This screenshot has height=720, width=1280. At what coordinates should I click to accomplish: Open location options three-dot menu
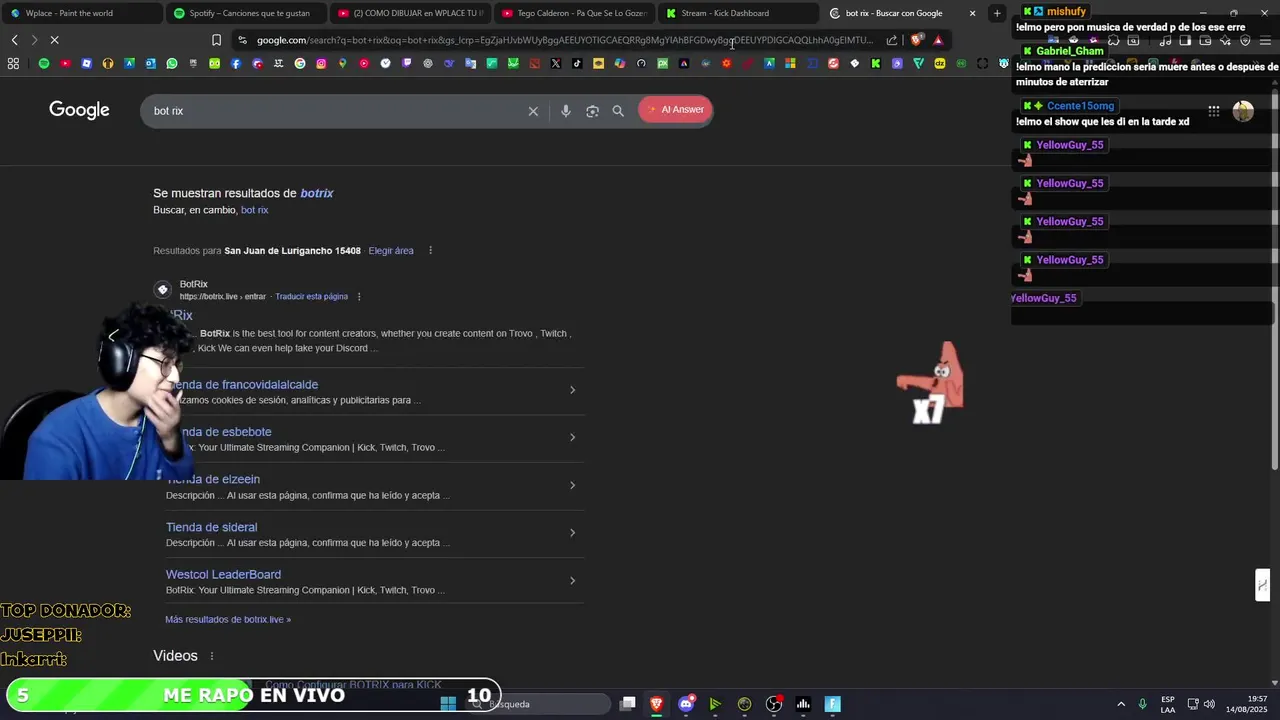click(431, 251)
